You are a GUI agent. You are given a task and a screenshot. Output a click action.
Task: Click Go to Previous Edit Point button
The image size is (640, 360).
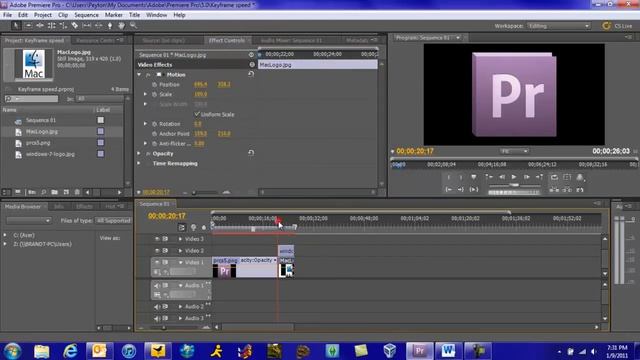[x=489, y=177]
